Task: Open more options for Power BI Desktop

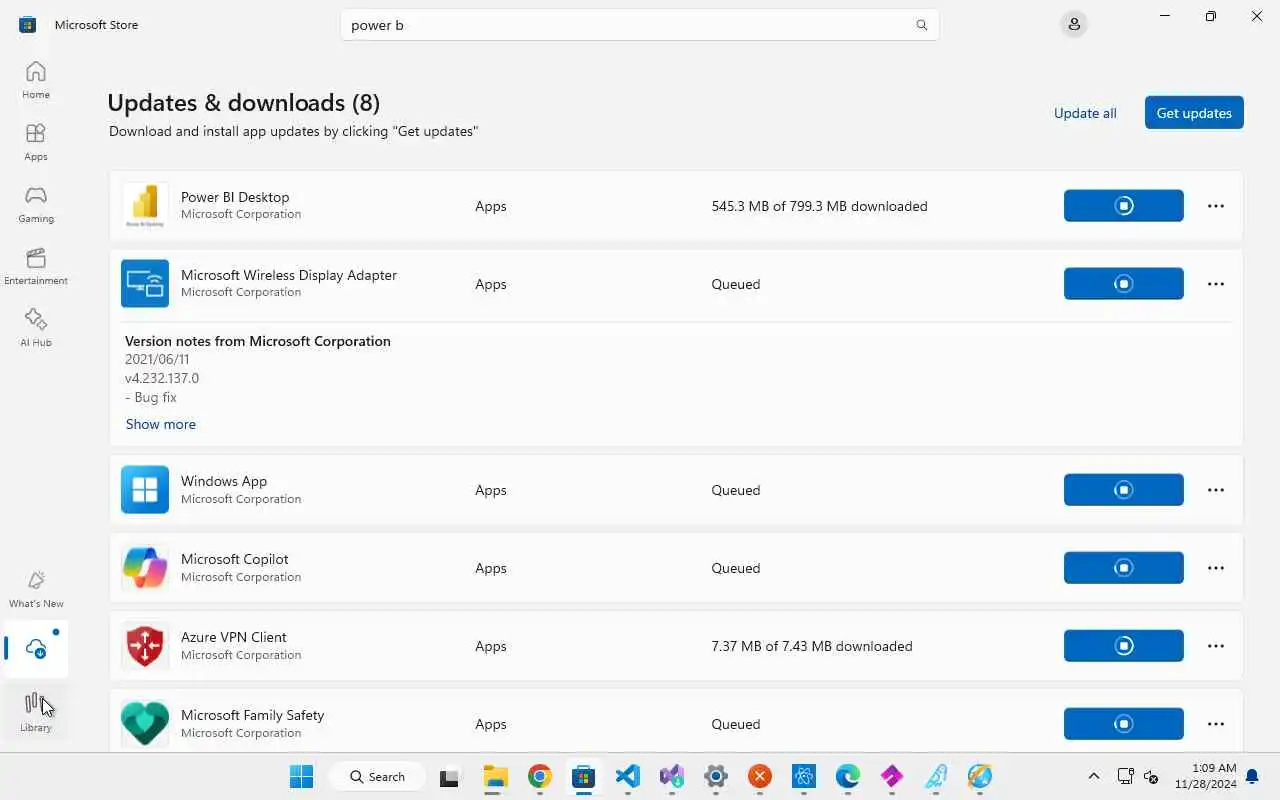Action: [1216, 206]
